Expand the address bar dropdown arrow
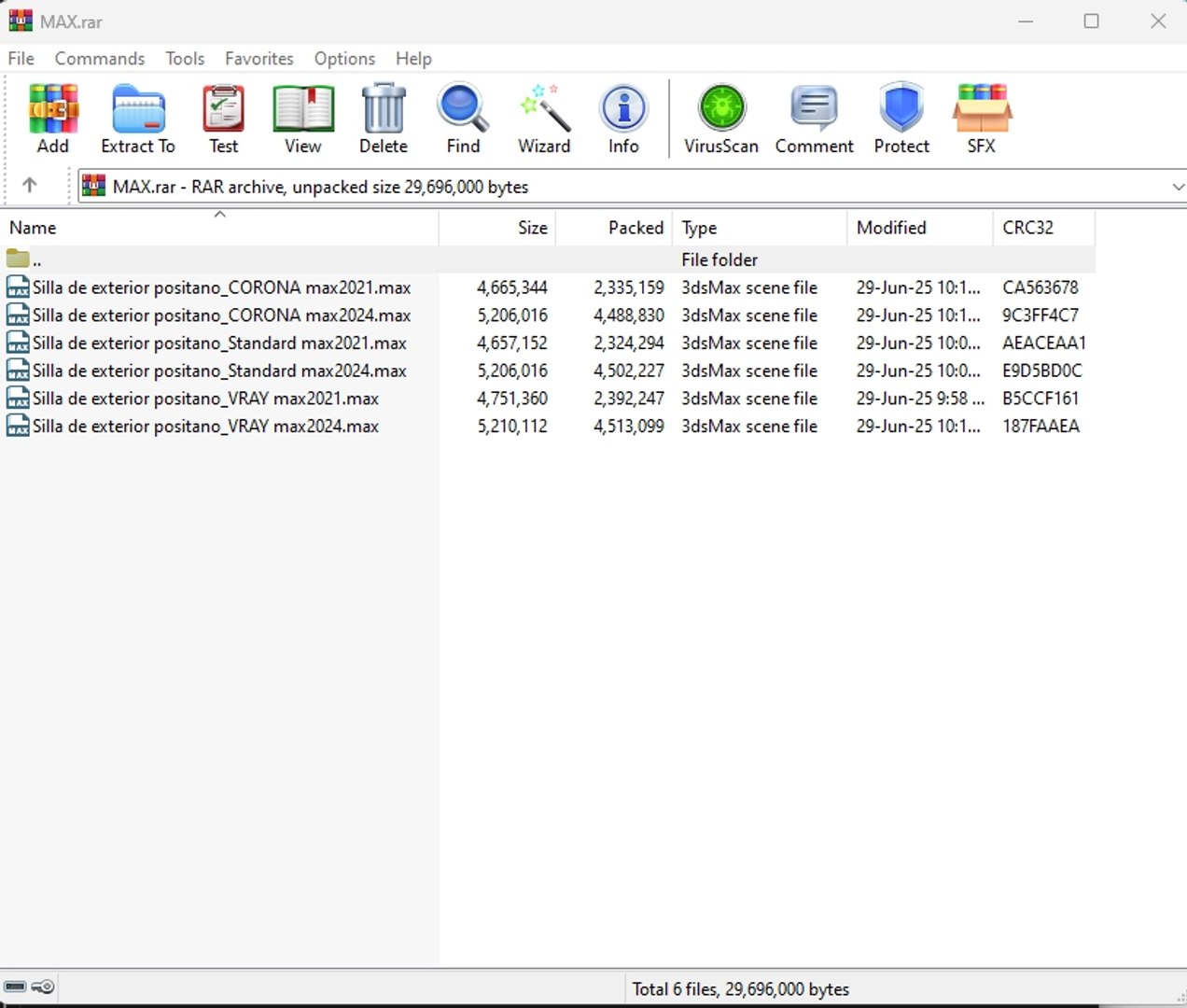The image size is (1187, 1008). pyautogui.click(x=1178, y=187)
